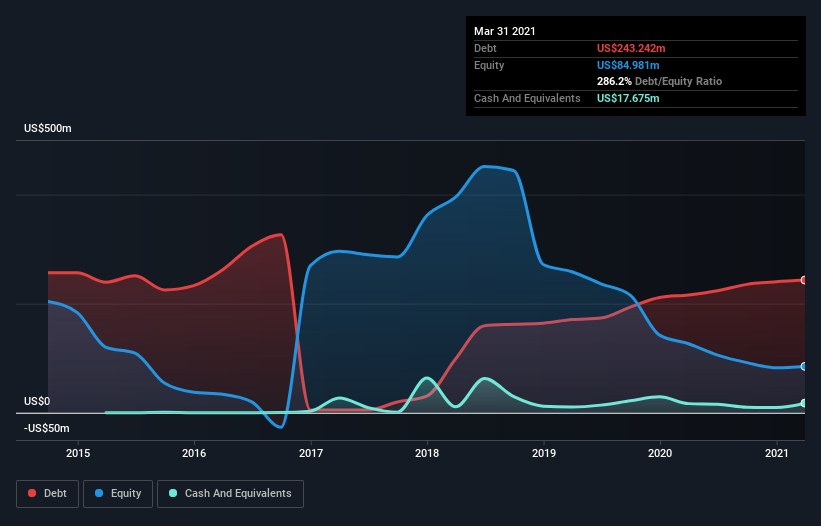821x526 pixels.
Task: Toggle the Equity series legend button
Action: pos(118,494)
